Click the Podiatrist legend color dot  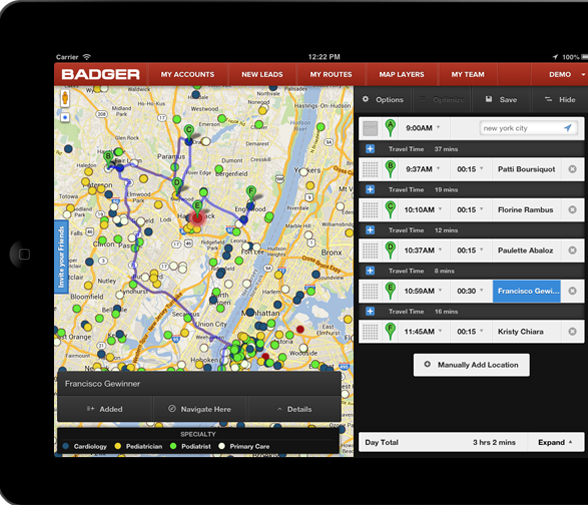pyautogui.click(x=173, y=446)
